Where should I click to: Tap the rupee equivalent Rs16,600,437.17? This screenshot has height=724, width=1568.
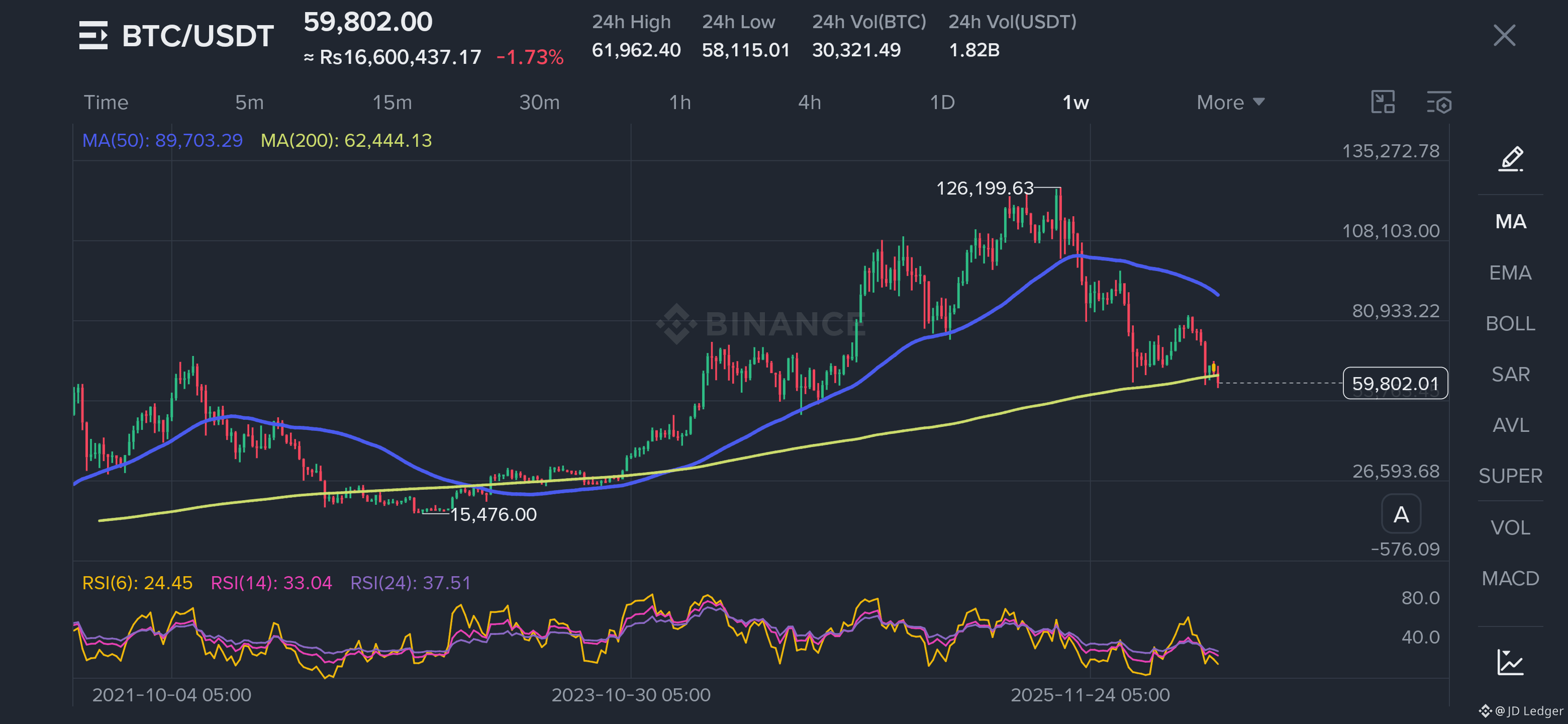(x=393, y=57)
